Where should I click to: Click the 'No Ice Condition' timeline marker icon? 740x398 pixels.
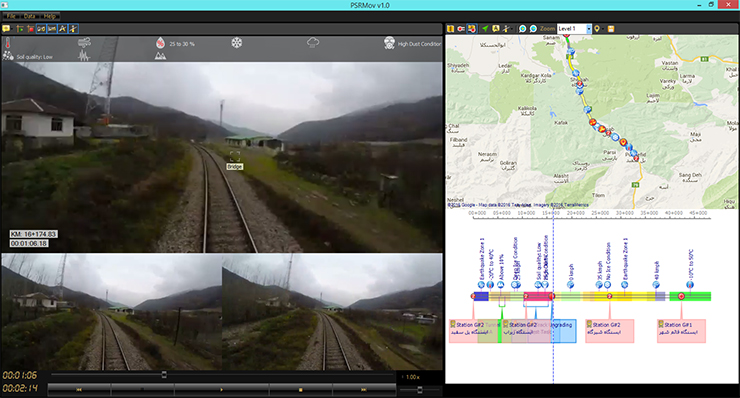point(607,285)
